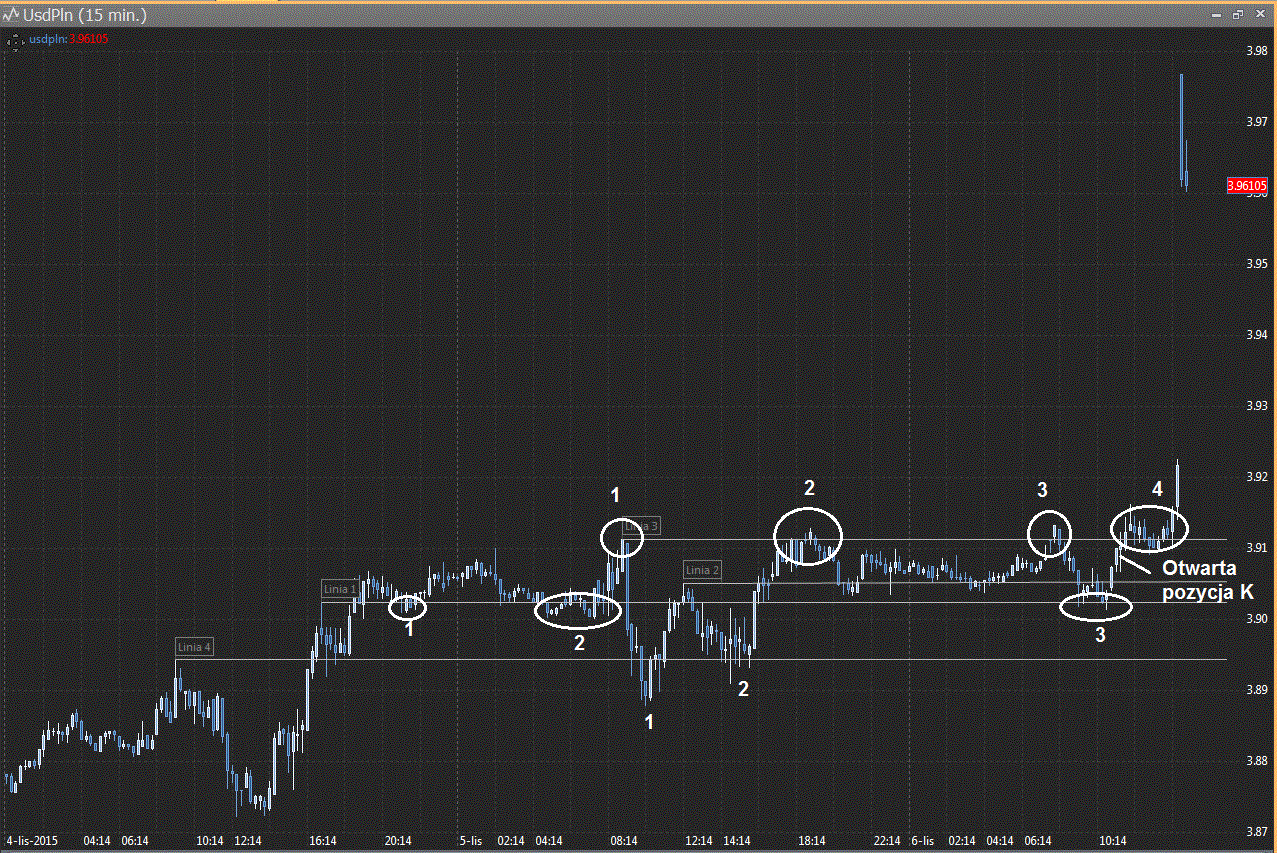1277x853 pixels.
Task: Select the "Linia 1" line label
Action: click(x=340, y=589)
